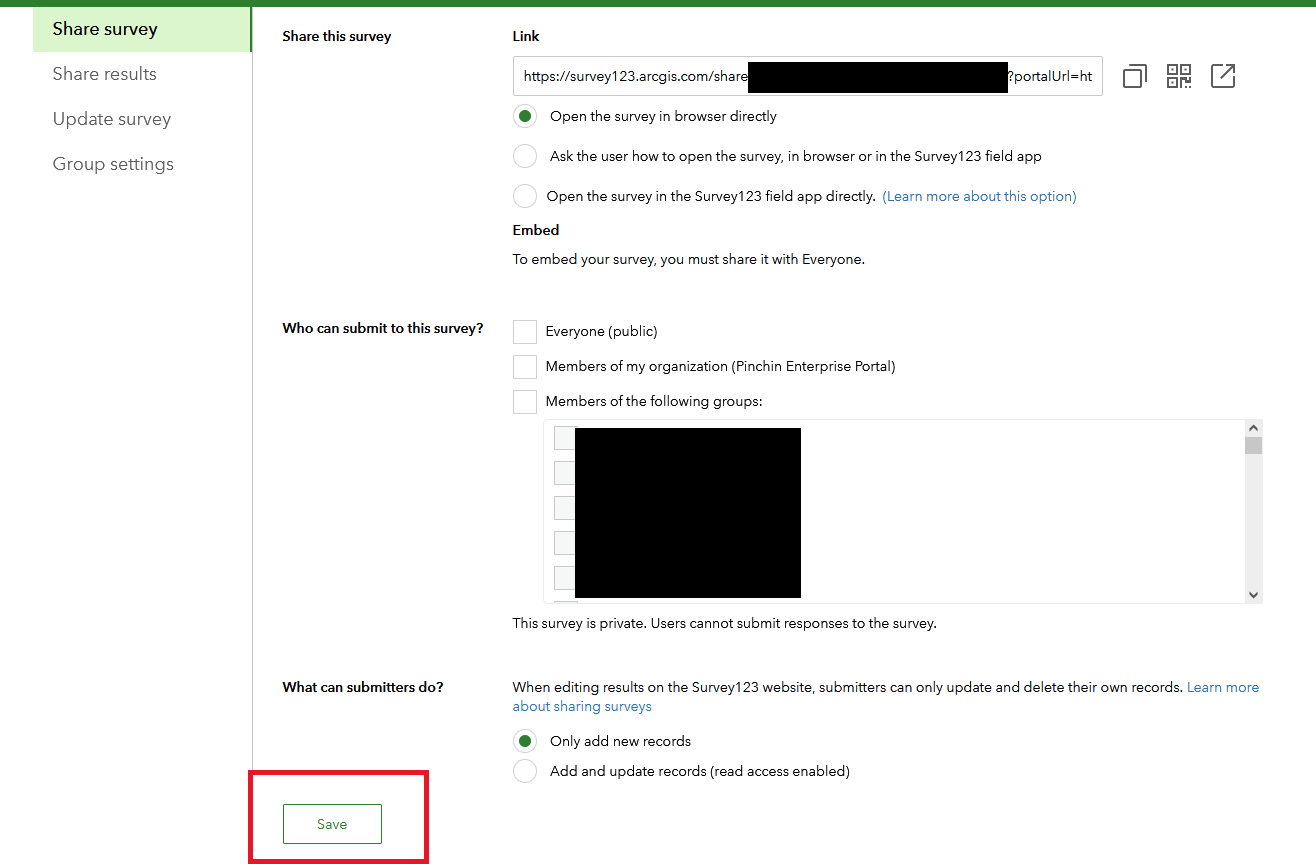Select only add new records

(525, 741)
